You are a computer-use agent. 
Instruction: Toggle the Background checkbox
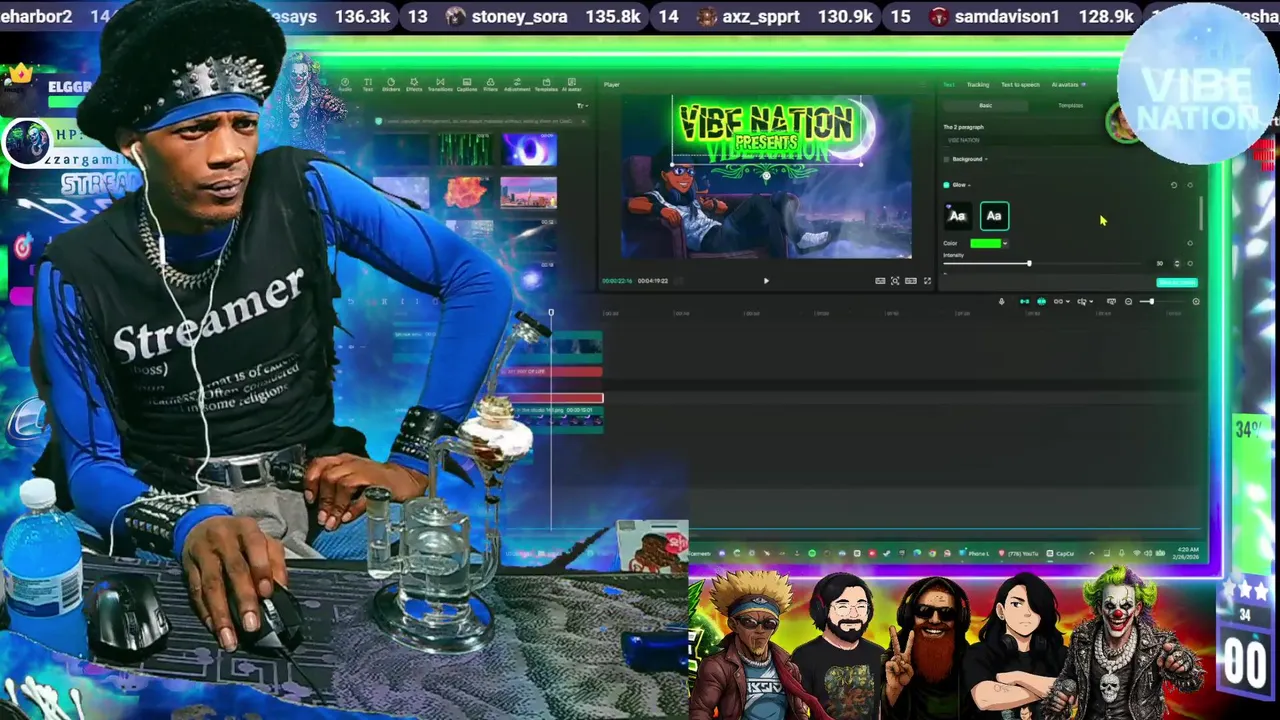946,159
